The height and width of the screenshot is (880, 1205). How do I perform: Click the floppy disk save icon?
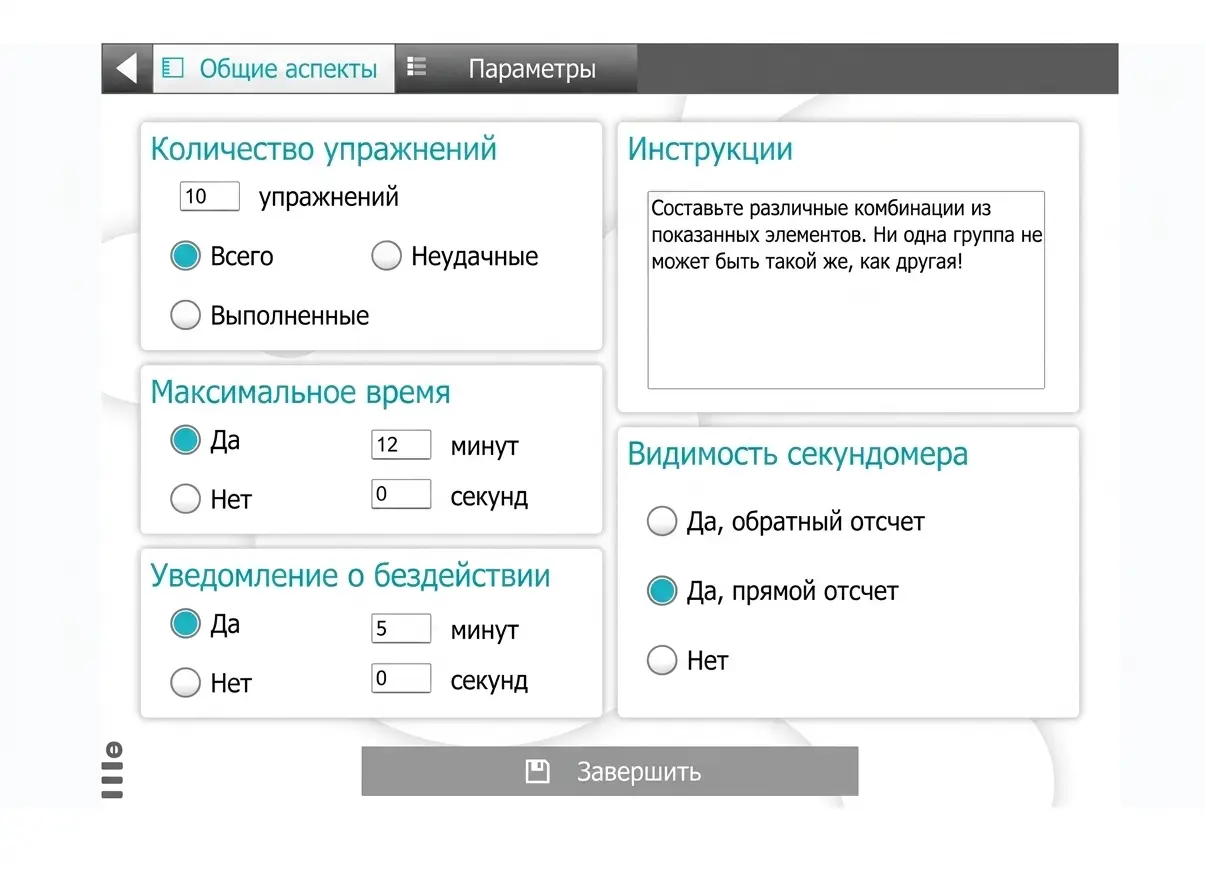(x=538, y=771)
